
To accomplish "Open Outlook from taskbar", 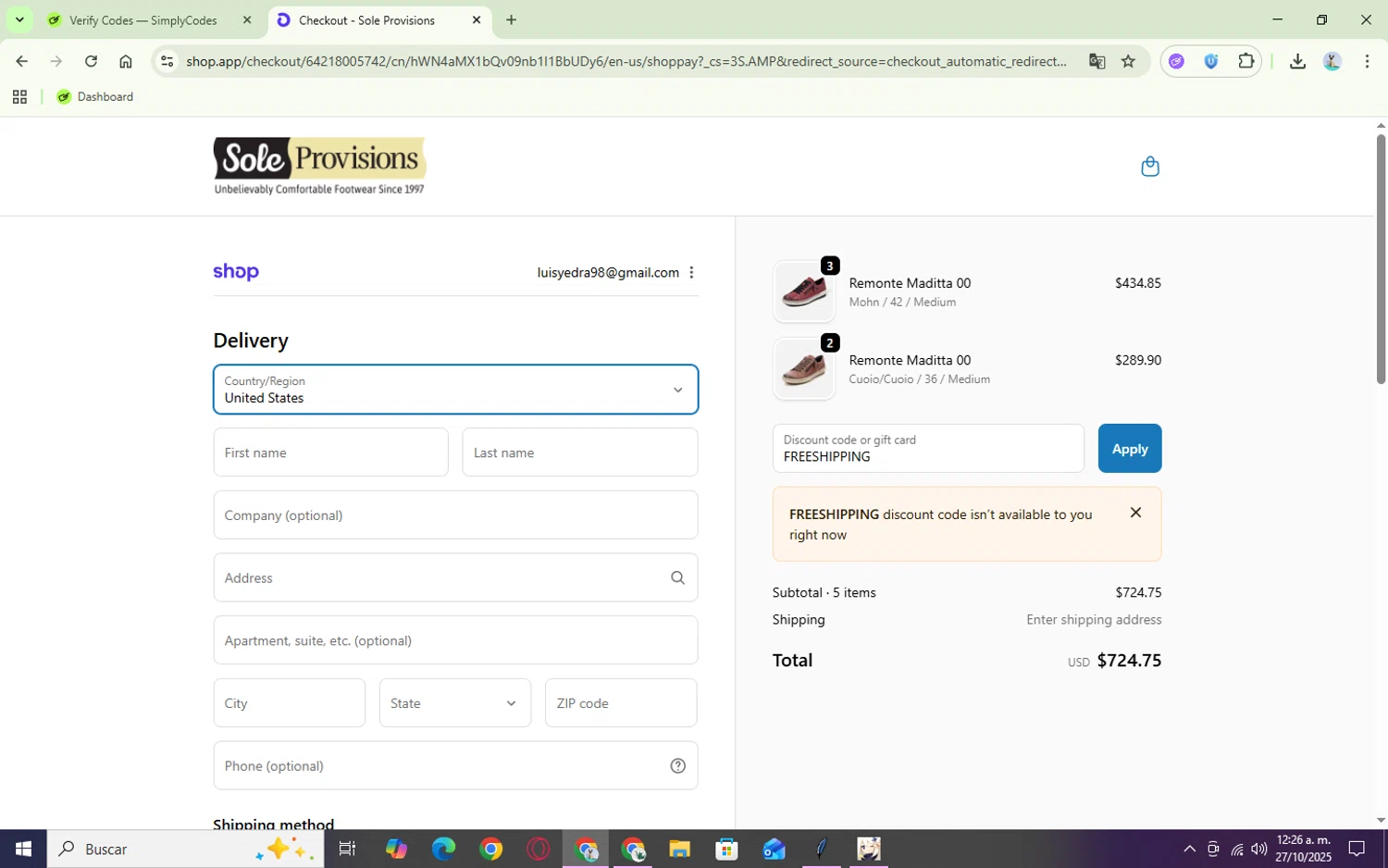I will point(774,849).
